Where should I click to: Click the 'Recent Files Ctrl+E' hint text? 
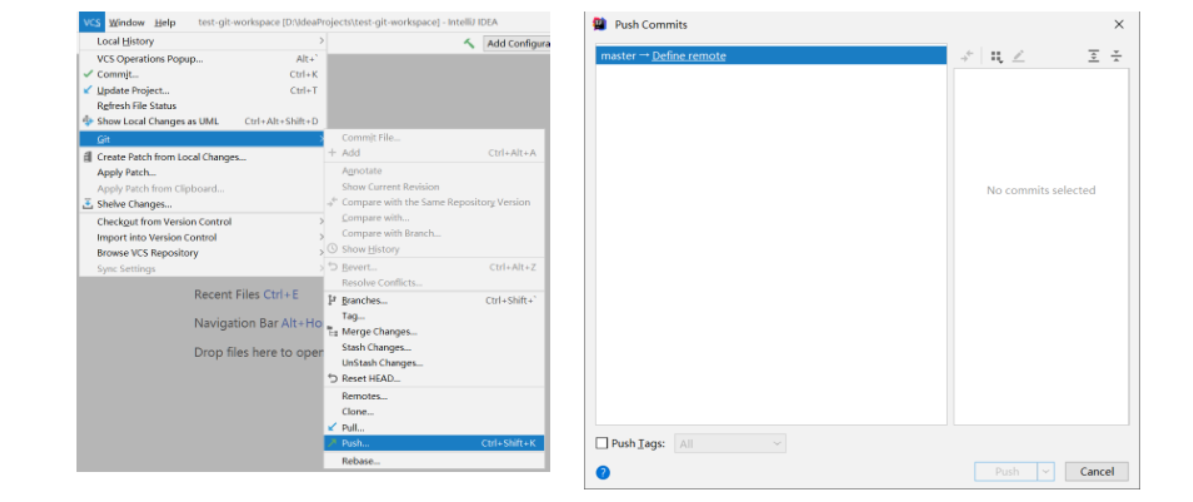[x=247, y=294]
